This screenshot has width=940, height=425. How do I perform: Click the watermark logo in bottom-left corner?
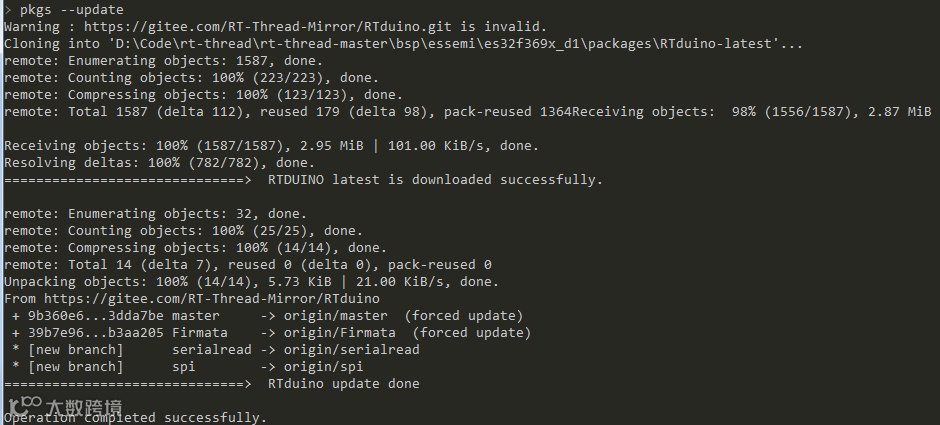[65, 408]
